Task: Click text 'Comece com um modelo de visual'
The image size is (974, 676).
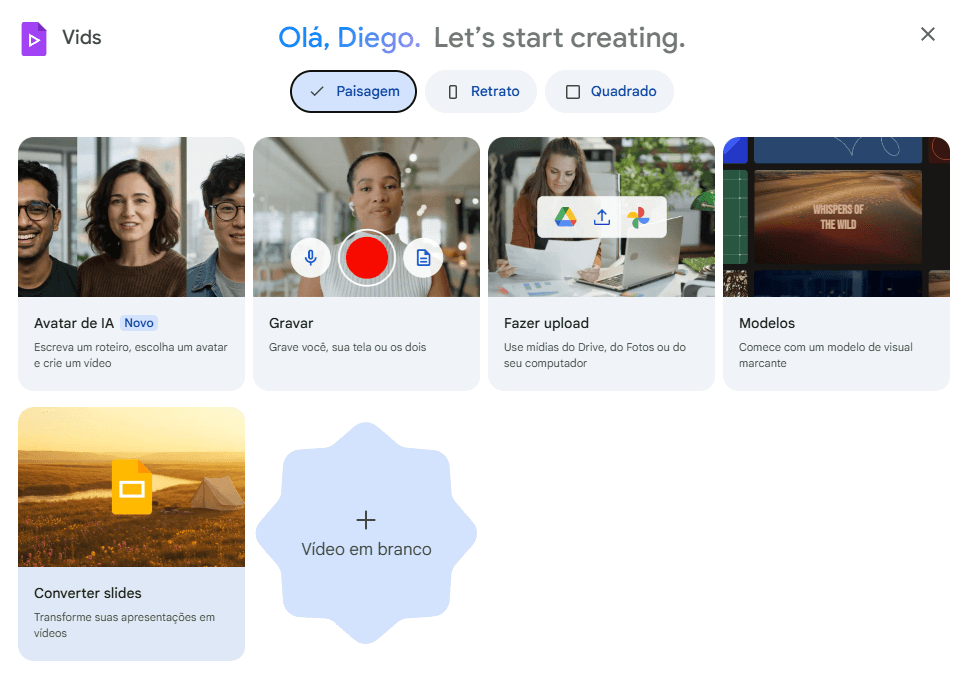Action: click(826, 347)
